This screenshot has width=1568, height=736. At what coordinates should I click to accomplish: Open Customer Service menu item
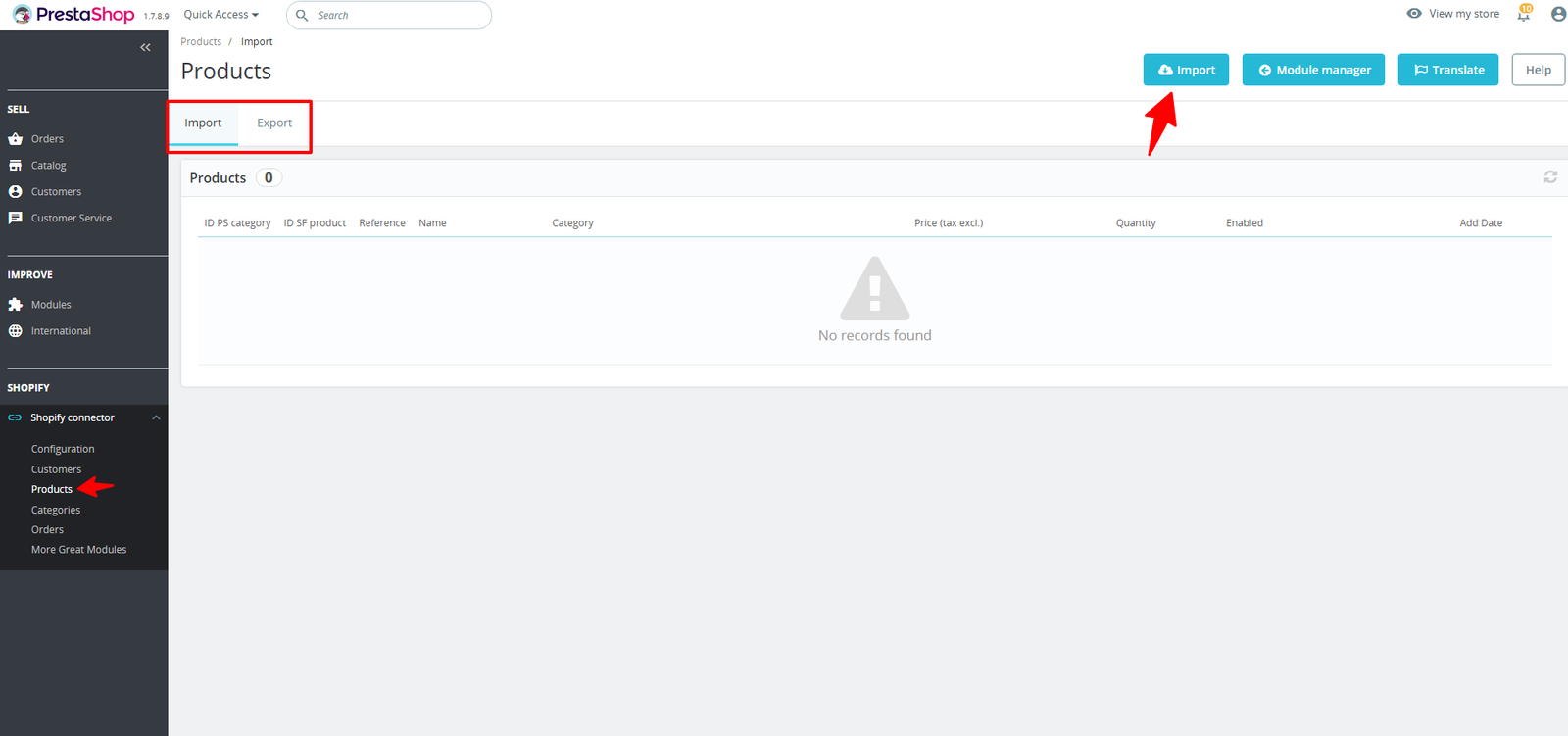[x=72, y=219]
